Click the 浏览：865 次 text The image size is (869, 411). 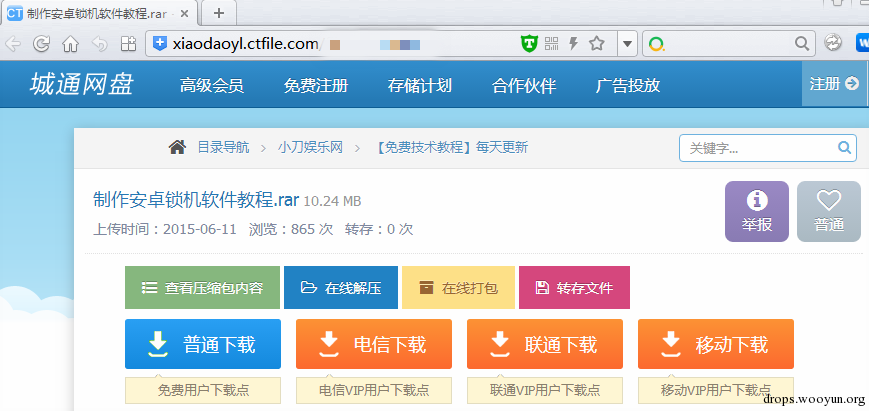coord(291,229)
